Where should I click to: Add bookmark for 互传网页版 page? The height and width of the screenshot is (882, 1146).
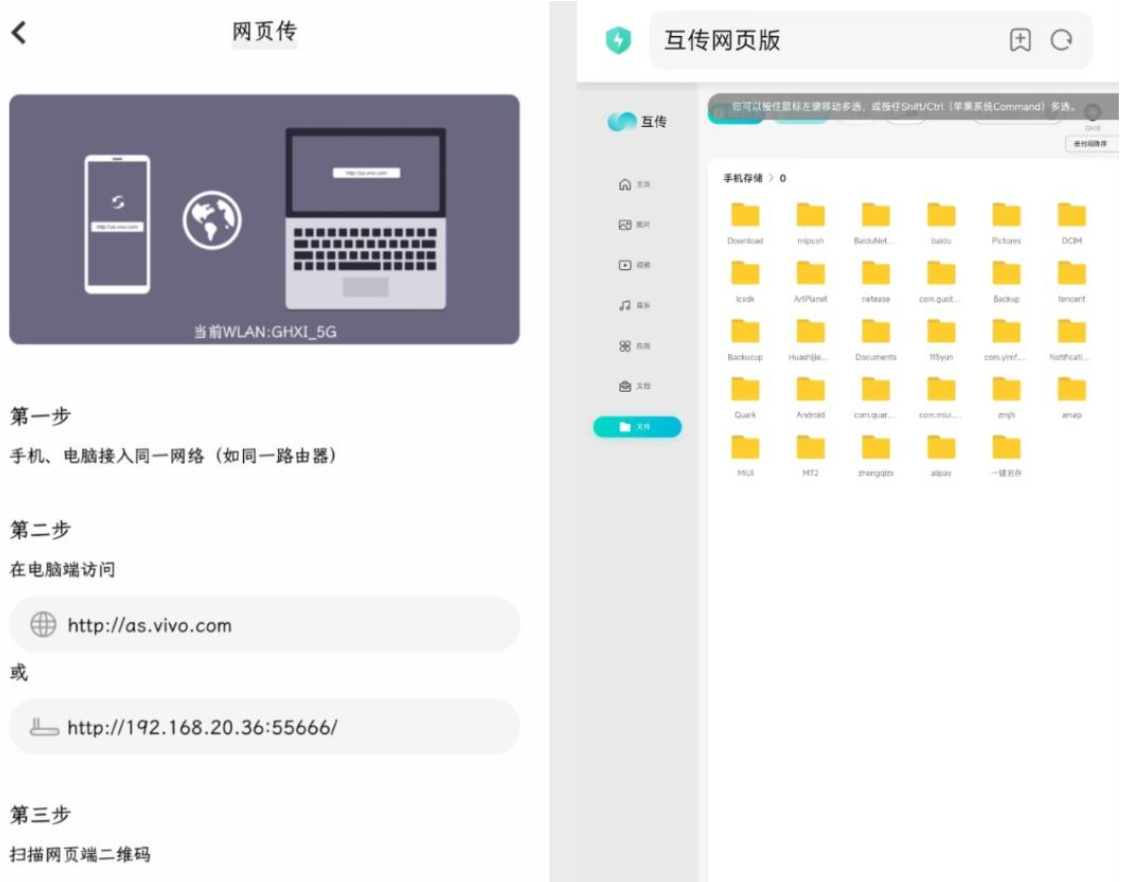1020,39
